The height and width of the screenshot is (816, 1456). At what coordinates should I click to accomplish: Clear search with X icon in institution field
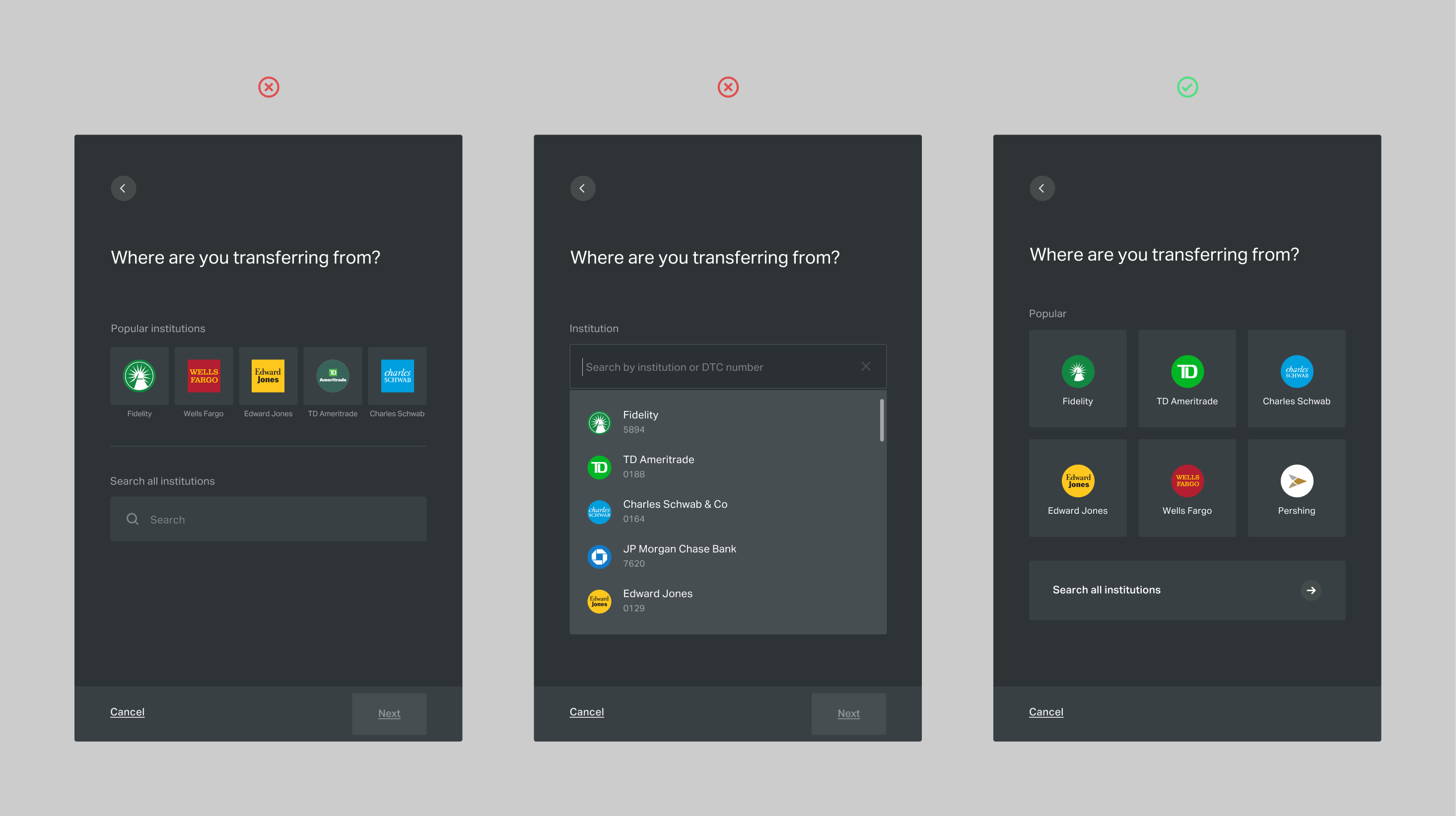[865, 367]
